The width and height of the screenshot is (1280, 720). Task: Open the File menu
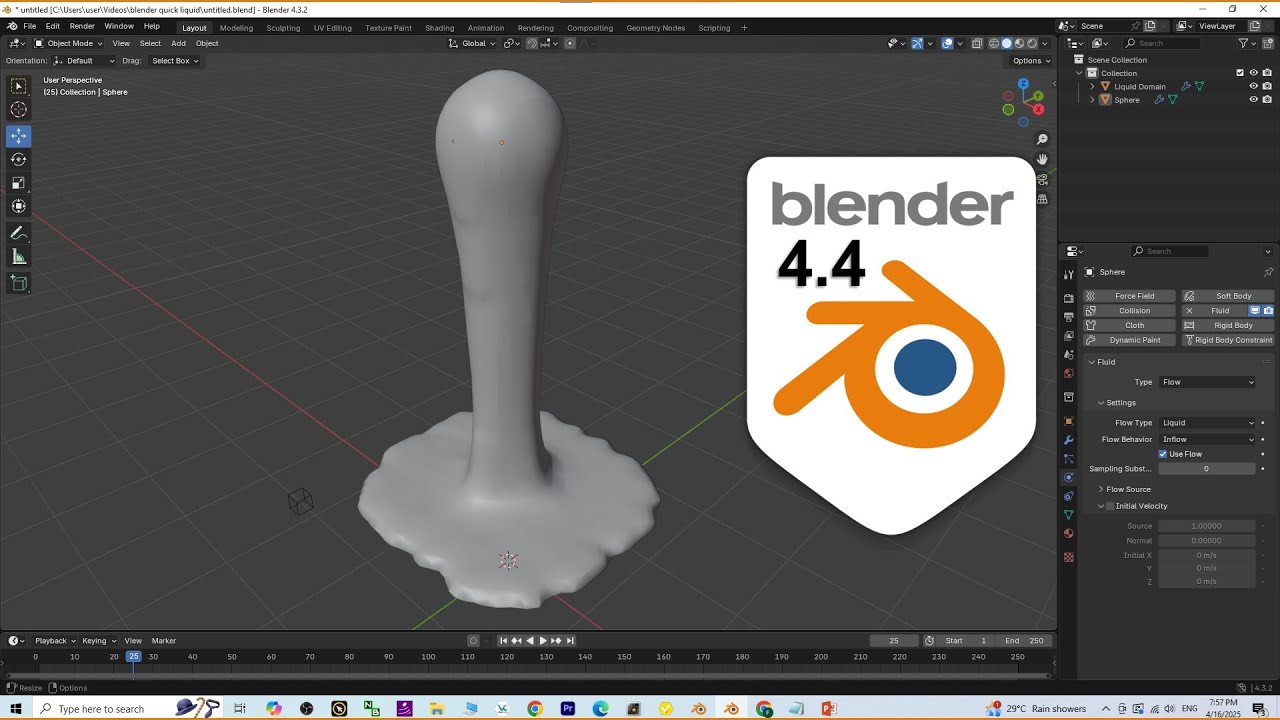pyautogui.click(x=29, y=26)
